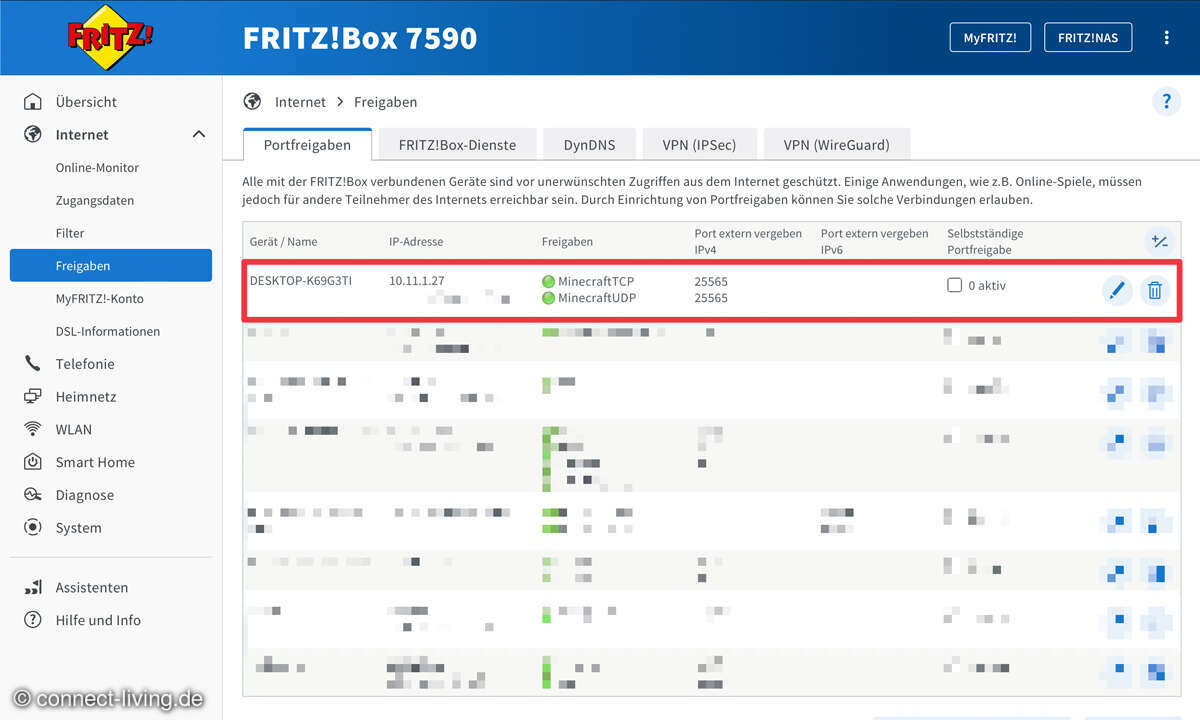Open the VPN (IPSec) tab
This screenshot has height=720, width=1200.
point(699,145)
